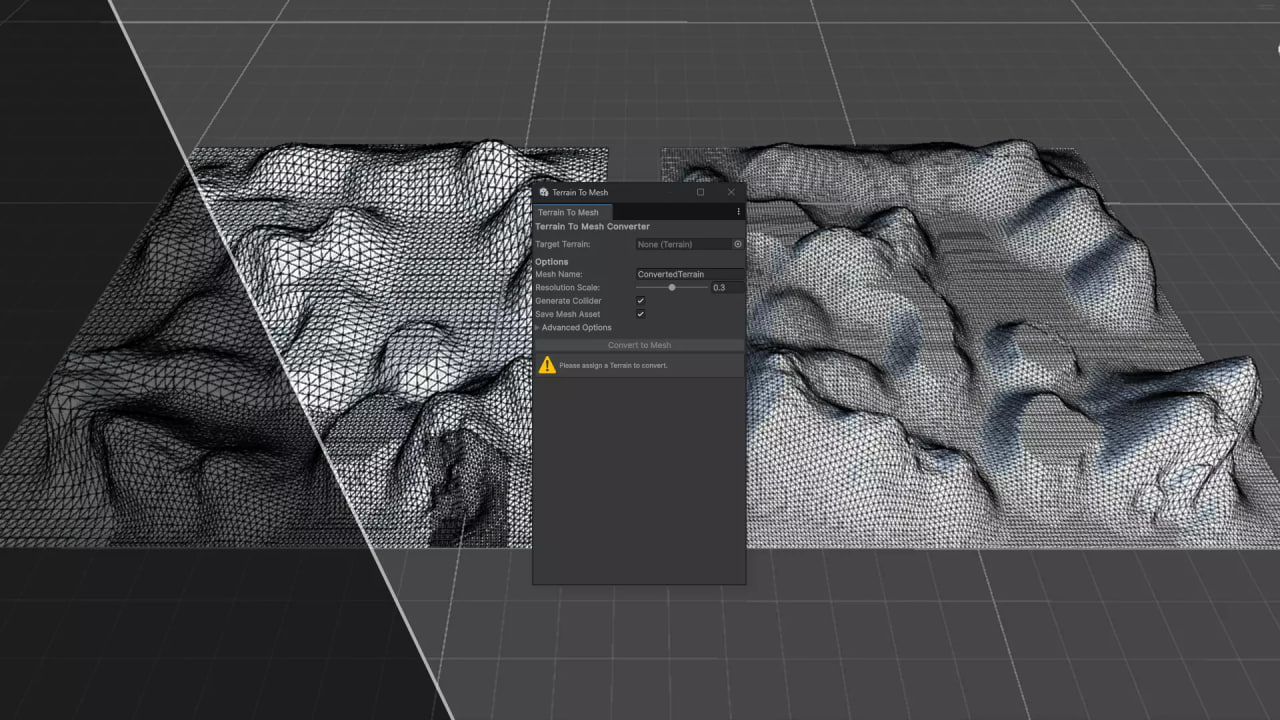
Task: Click the maximize icon on the window
Action: pos(700,192)
